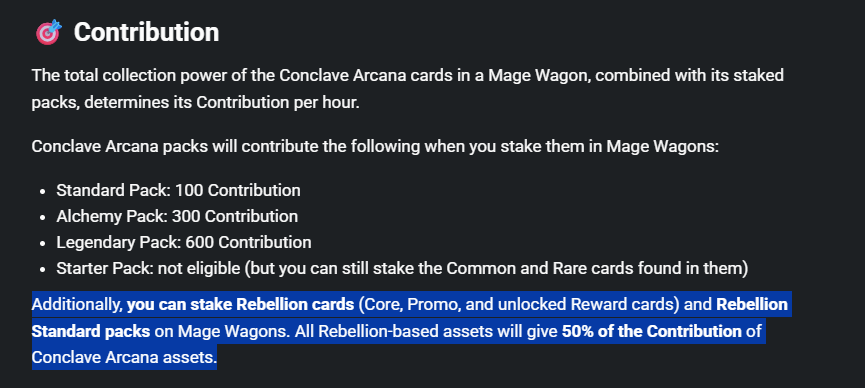
Task: Click the Starter Pack: not eligible item
Action: [x=402, y=269]
